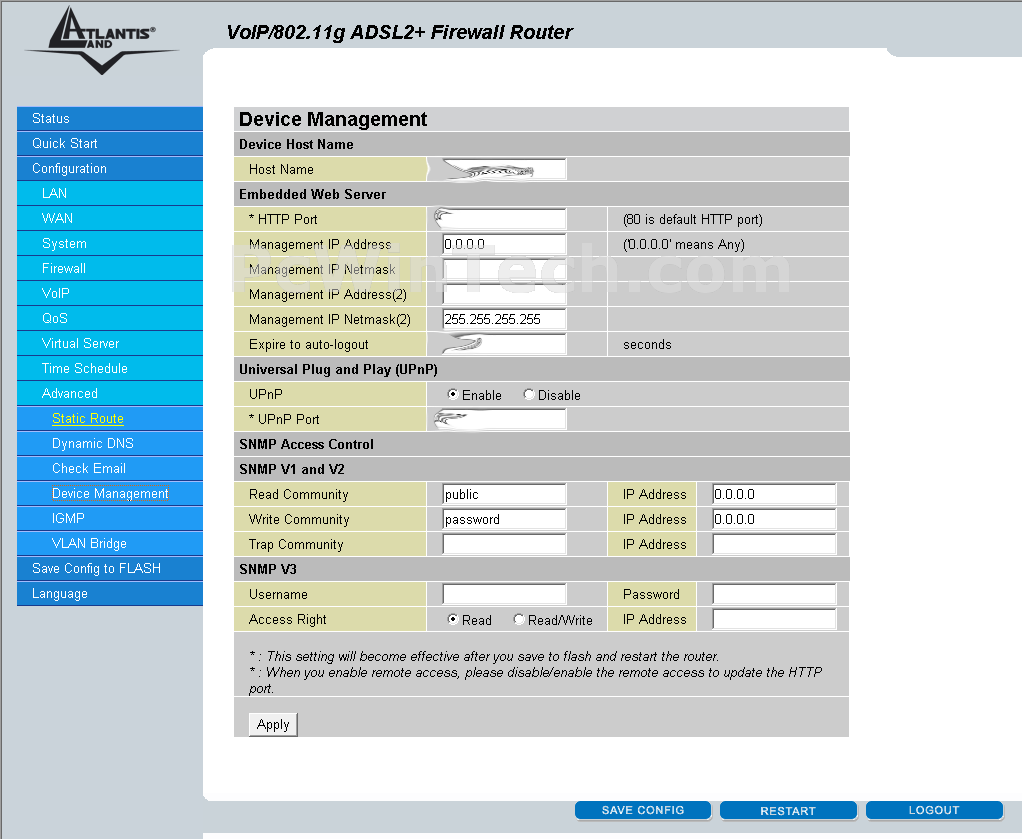Click the SAVE CONFIG button
Screen dimensions: 1022x839
(643, 810)
